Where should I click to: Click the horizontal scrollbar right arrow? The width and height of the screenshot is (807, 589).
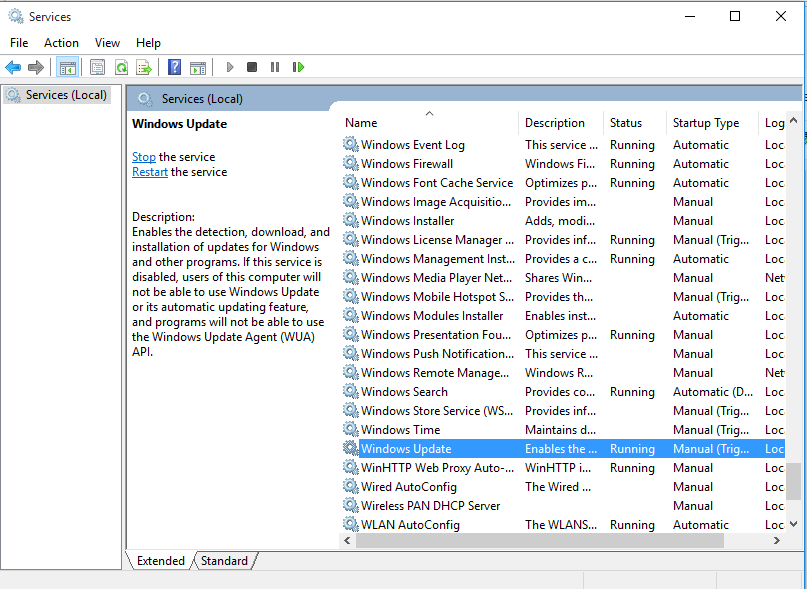[777, 540]
